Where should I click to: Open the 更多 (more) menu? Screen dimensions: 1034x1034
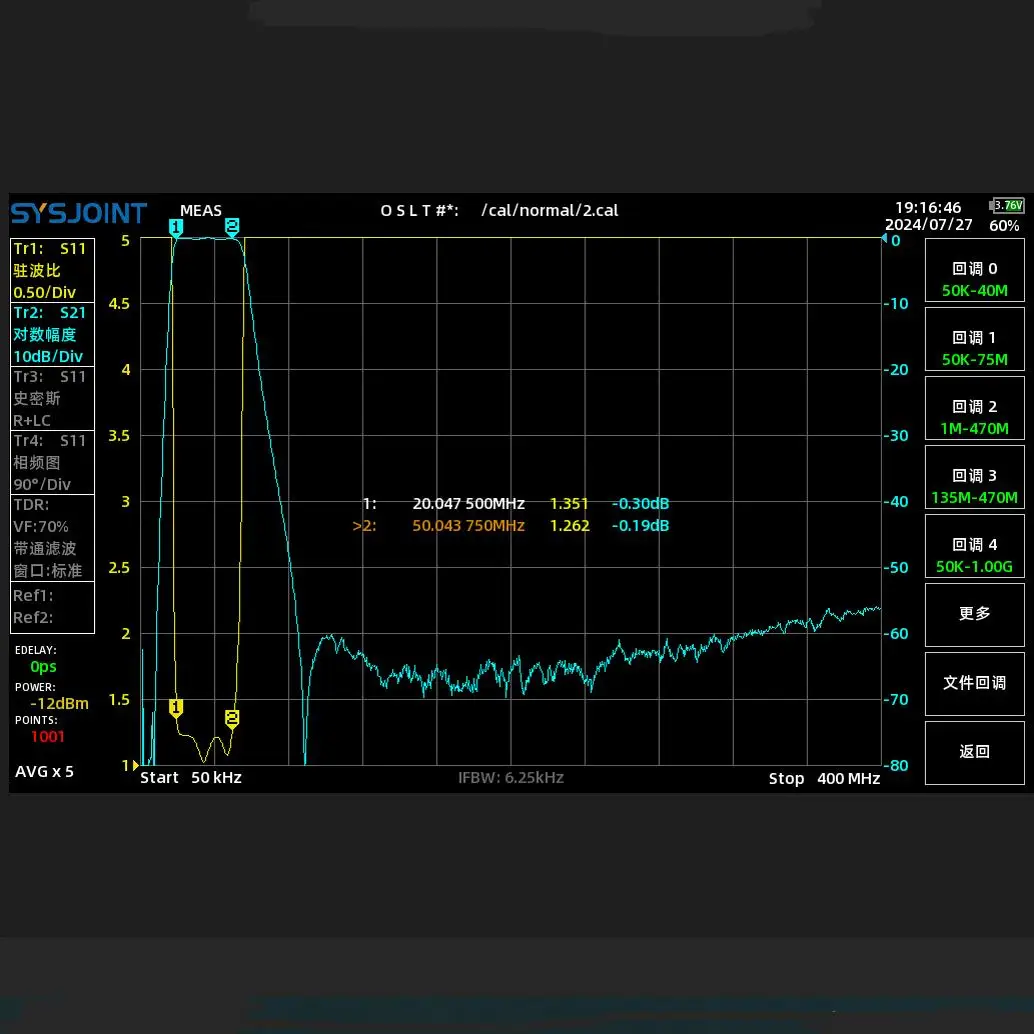974,615
